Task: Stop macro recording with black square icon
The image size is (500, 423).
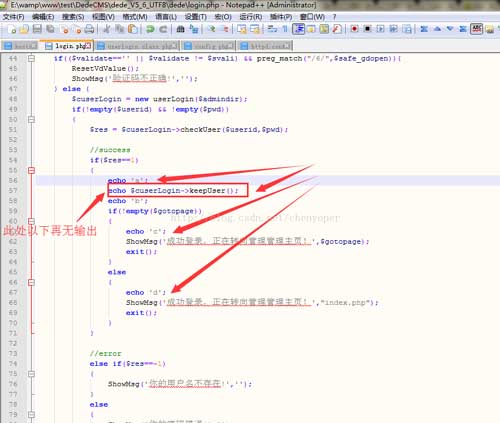Action: coord(367,29)
